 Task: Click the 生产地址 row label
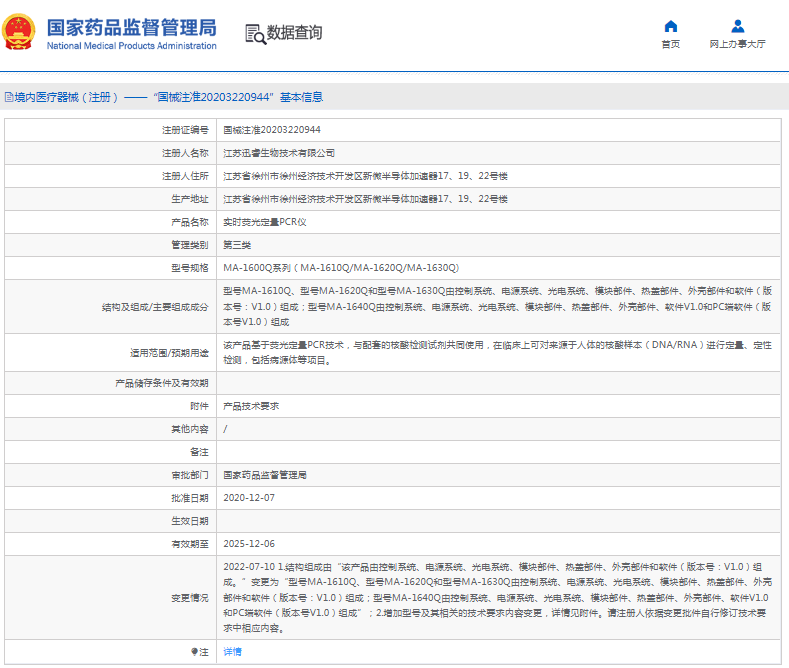pos(190,199)
